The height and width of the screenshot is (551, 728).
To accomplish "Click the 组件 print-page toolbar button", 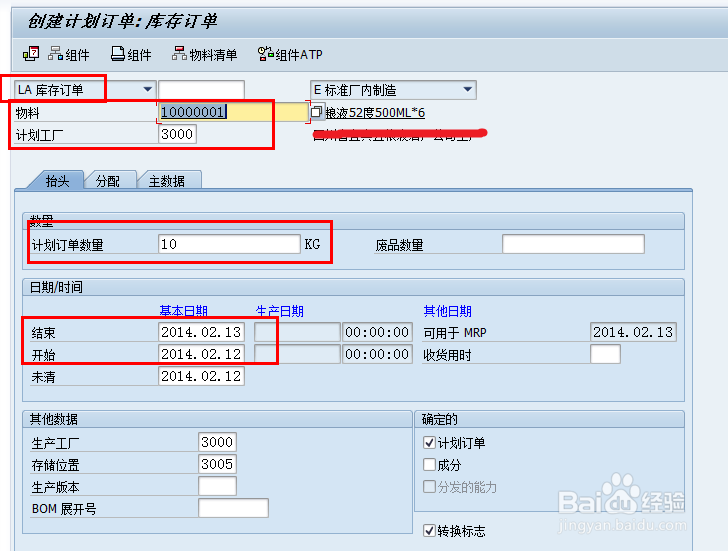I will pos(131,54).
